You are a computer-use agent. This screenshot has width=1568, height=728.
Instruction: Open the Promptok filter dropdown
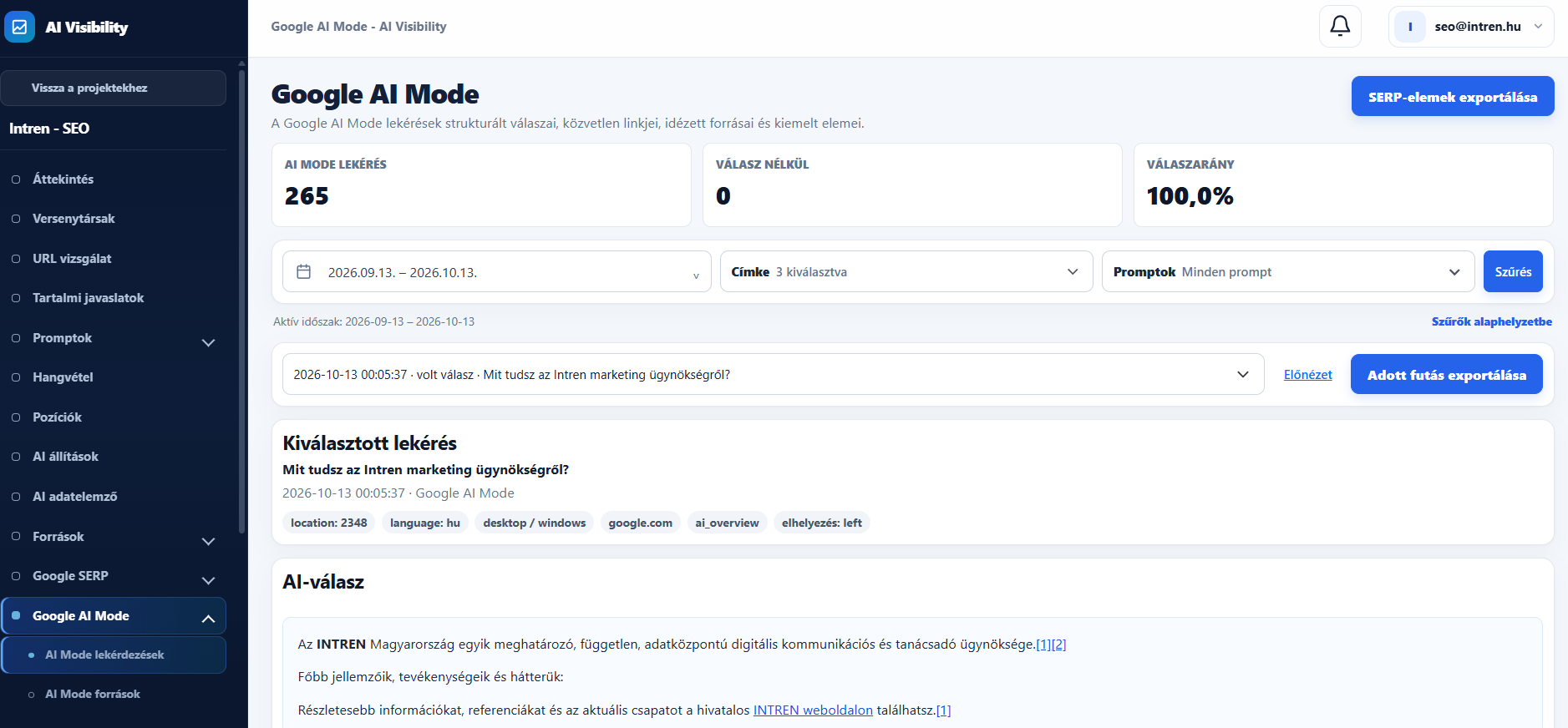1288,271
